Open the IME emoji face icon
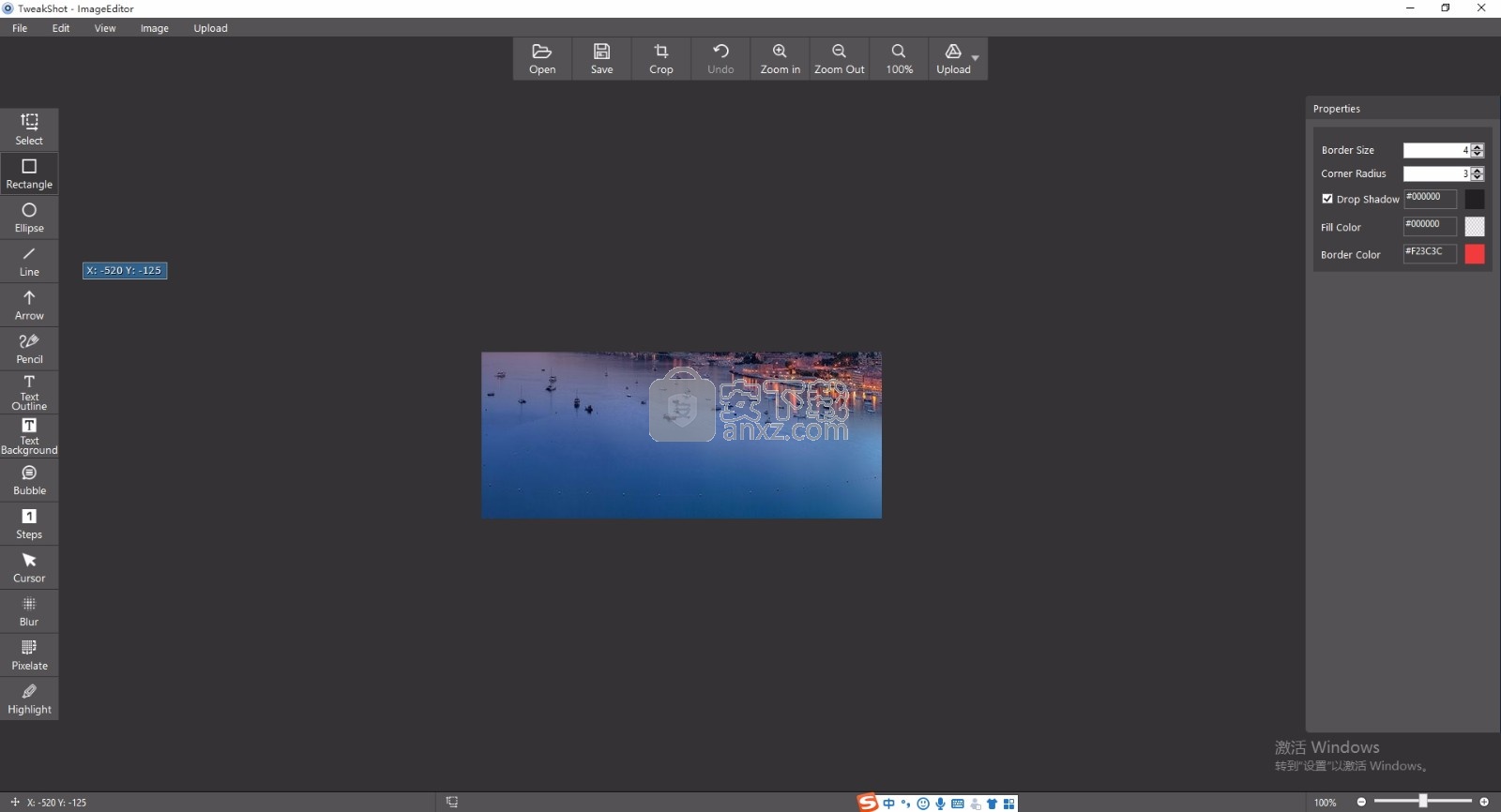 [x=923, y=804]
